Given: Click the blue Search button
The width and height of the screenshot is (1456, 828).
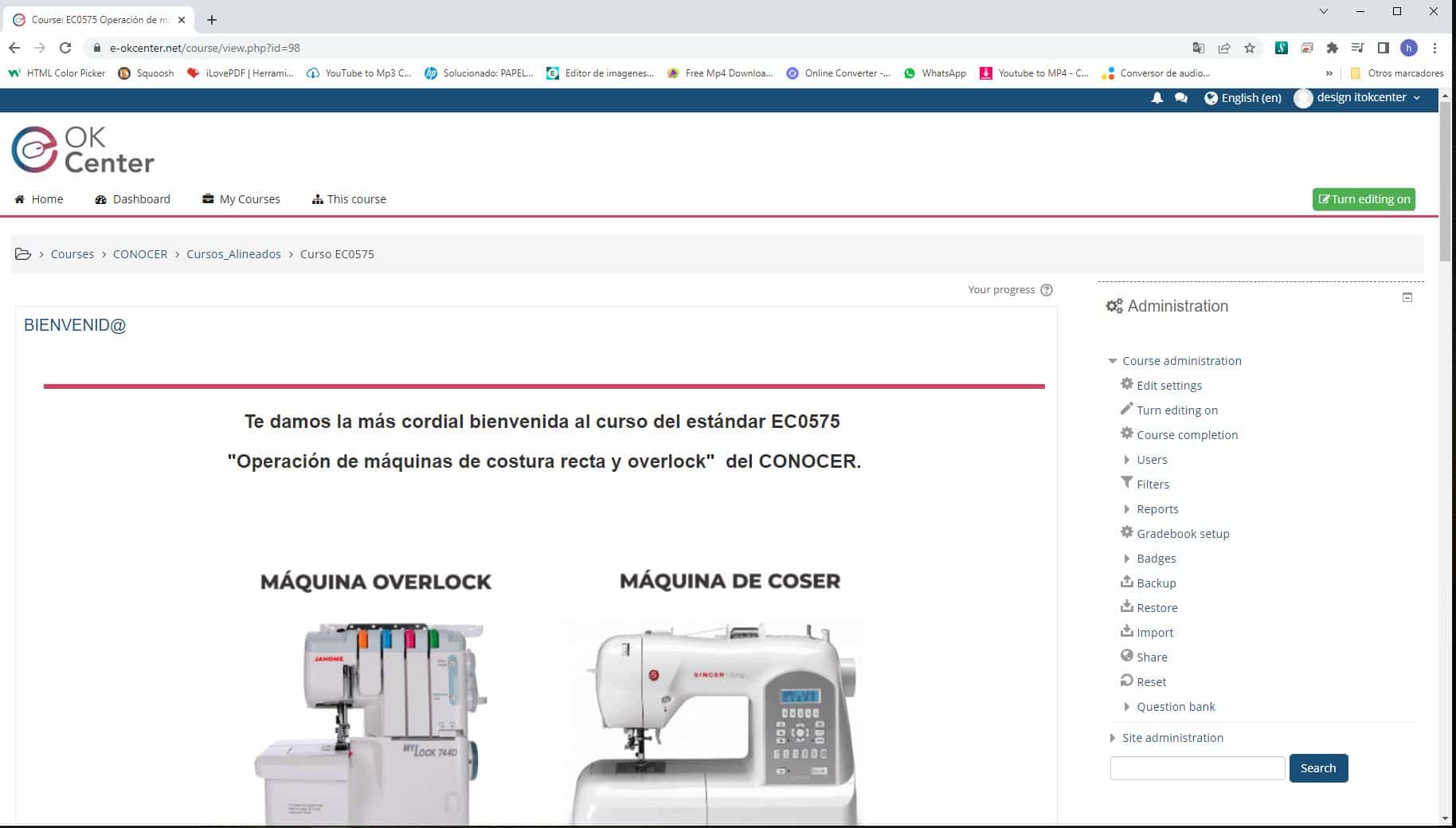Looking at the screenshot, I should [1318, 768].
